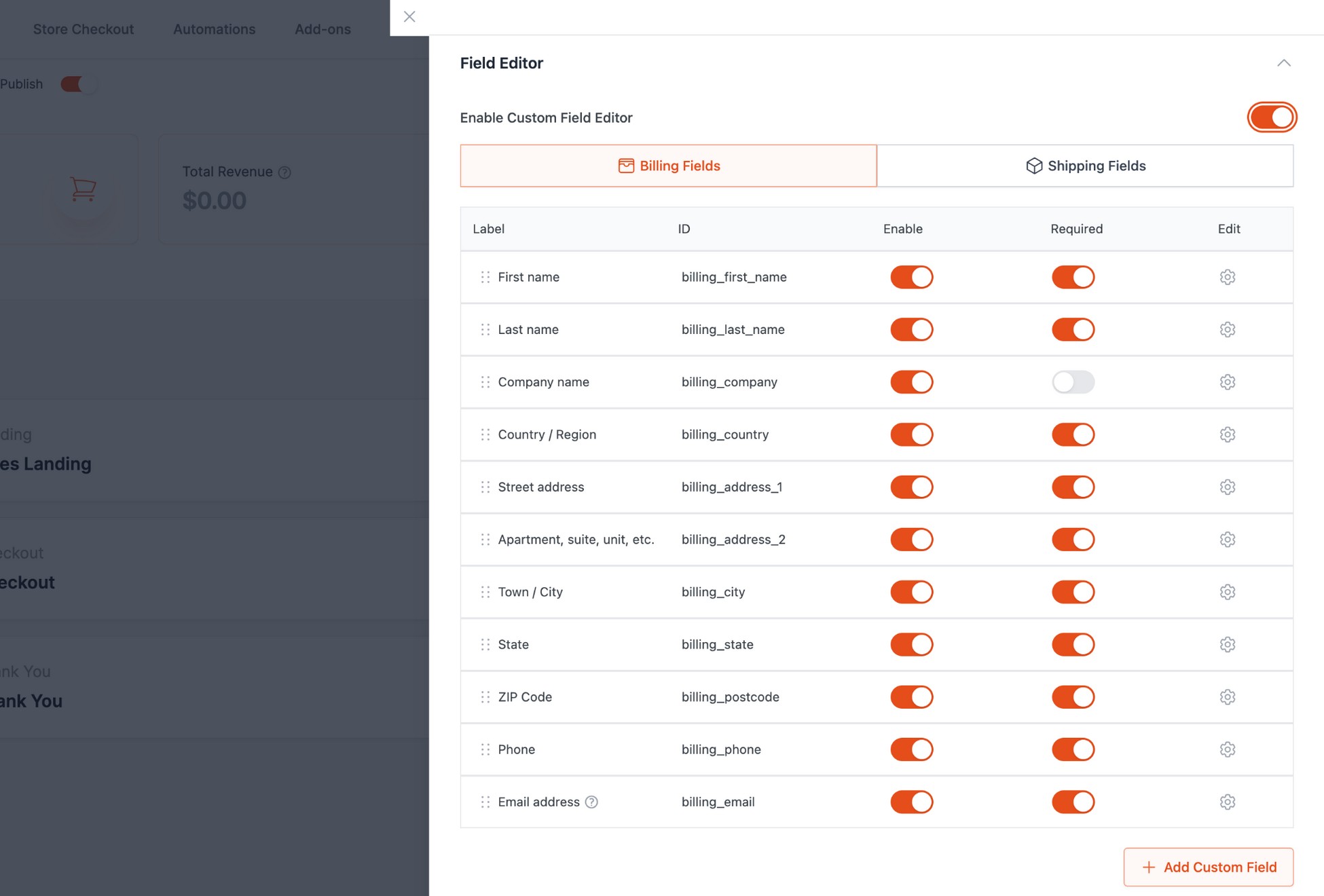Click the billing_email ID text
Image resolution: width=1324 pixels, height=896 pixels.
(718, 802)
